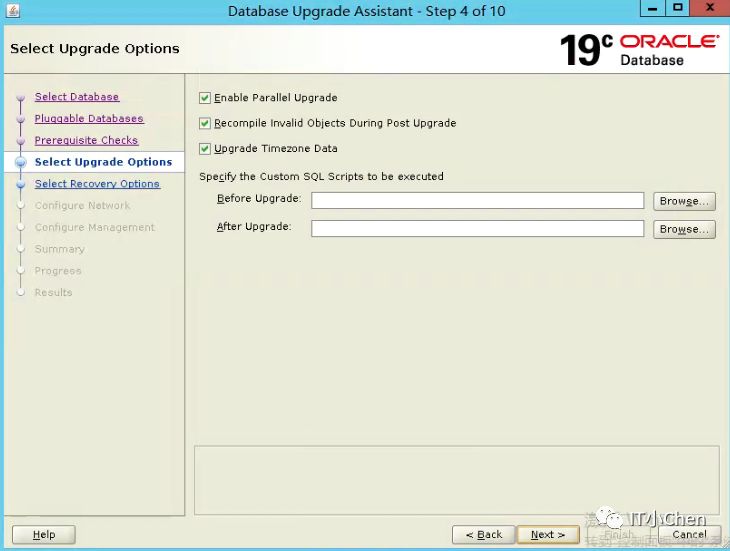
Task: Go to Select Database step
Action: click(x=77, y=97)
